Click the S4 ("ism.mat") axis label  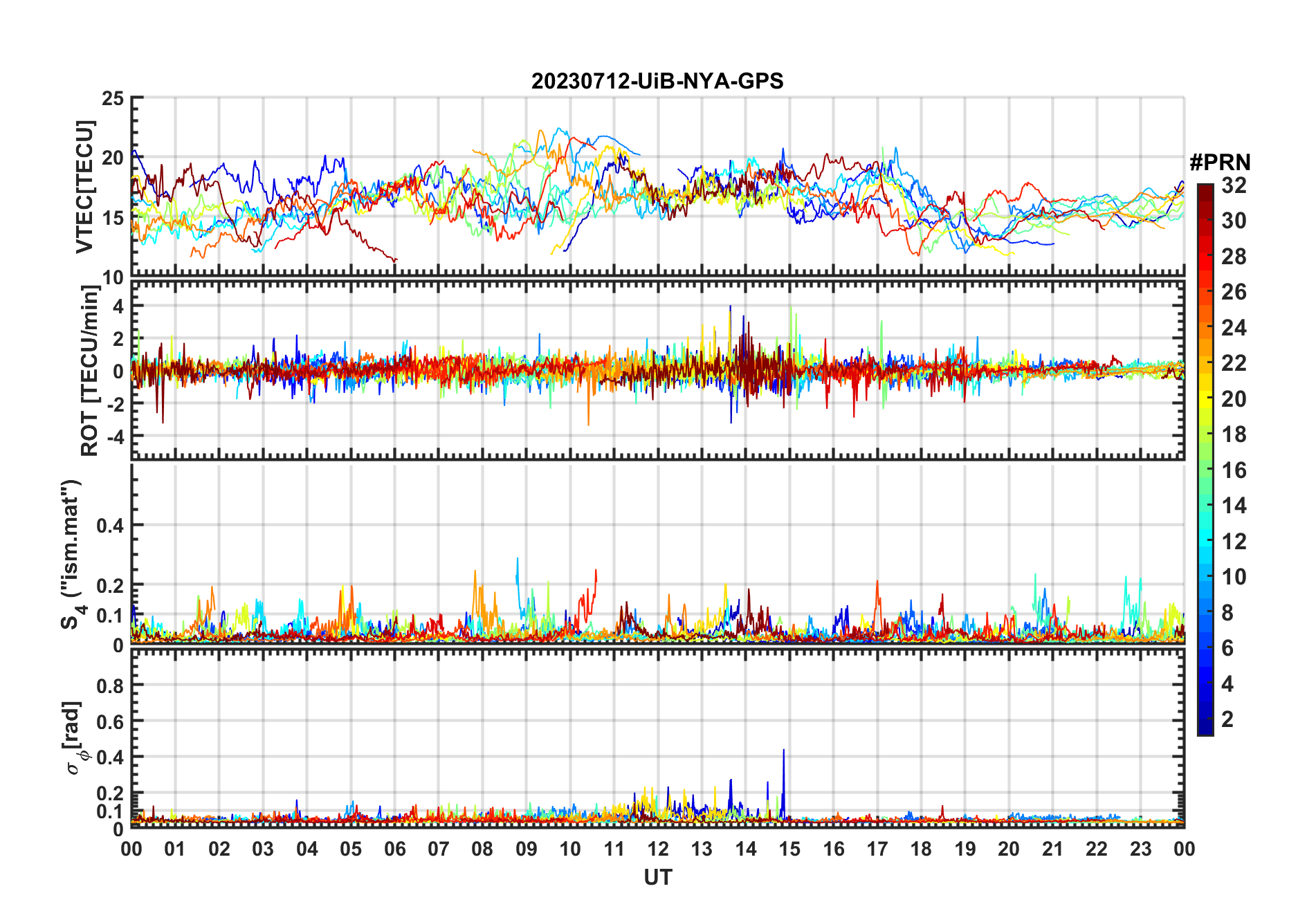tap(73, 554)
